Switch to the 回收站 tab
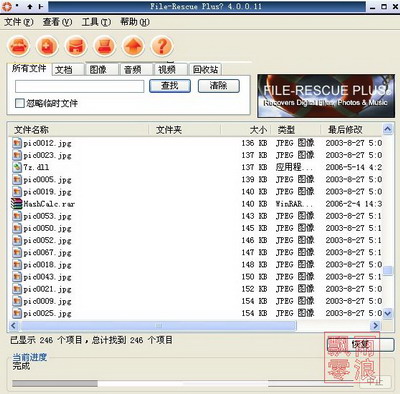The image size is (400, 394). click(206, 70)
